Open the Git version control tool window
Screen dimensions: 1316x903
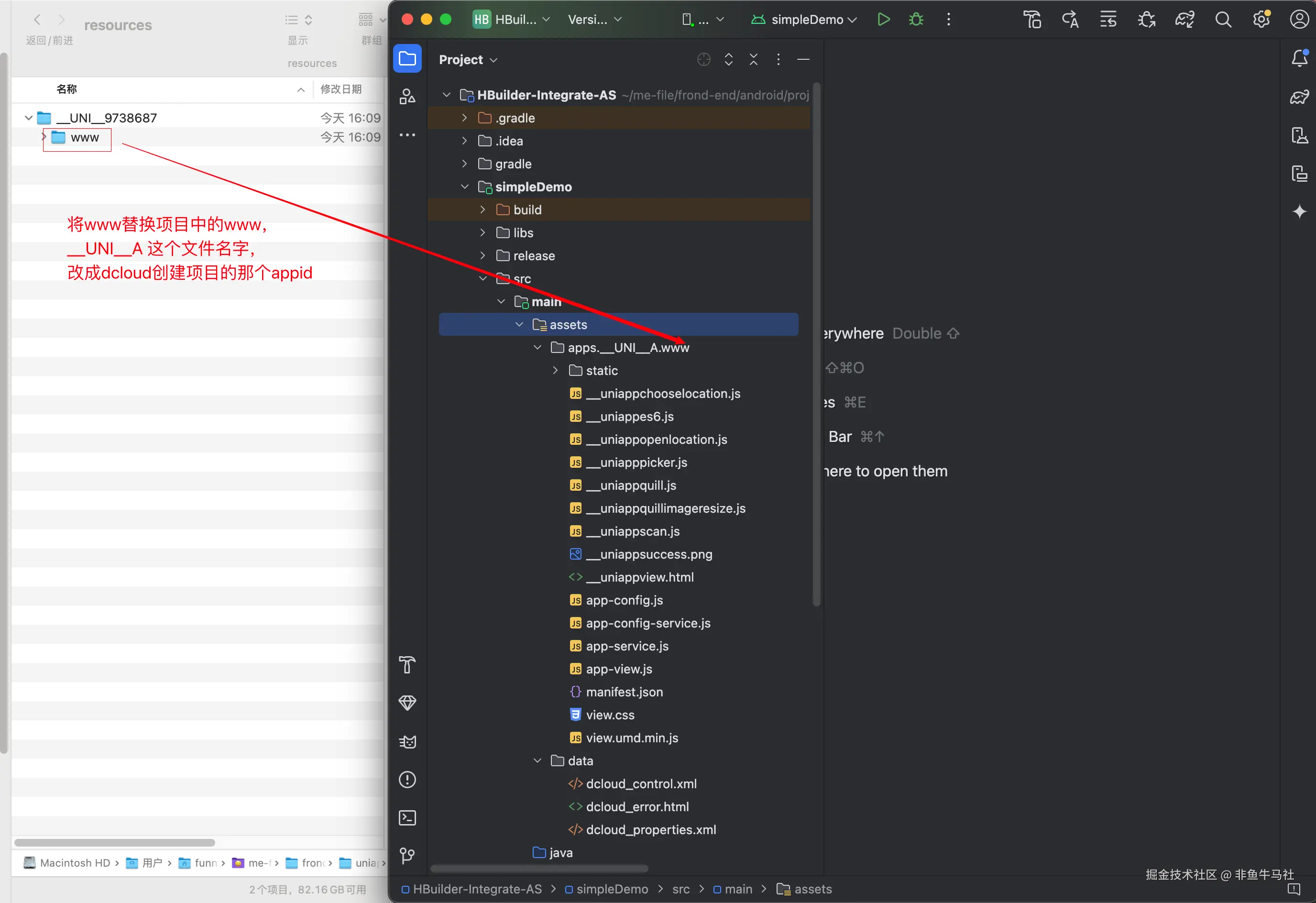click(407, 855)
